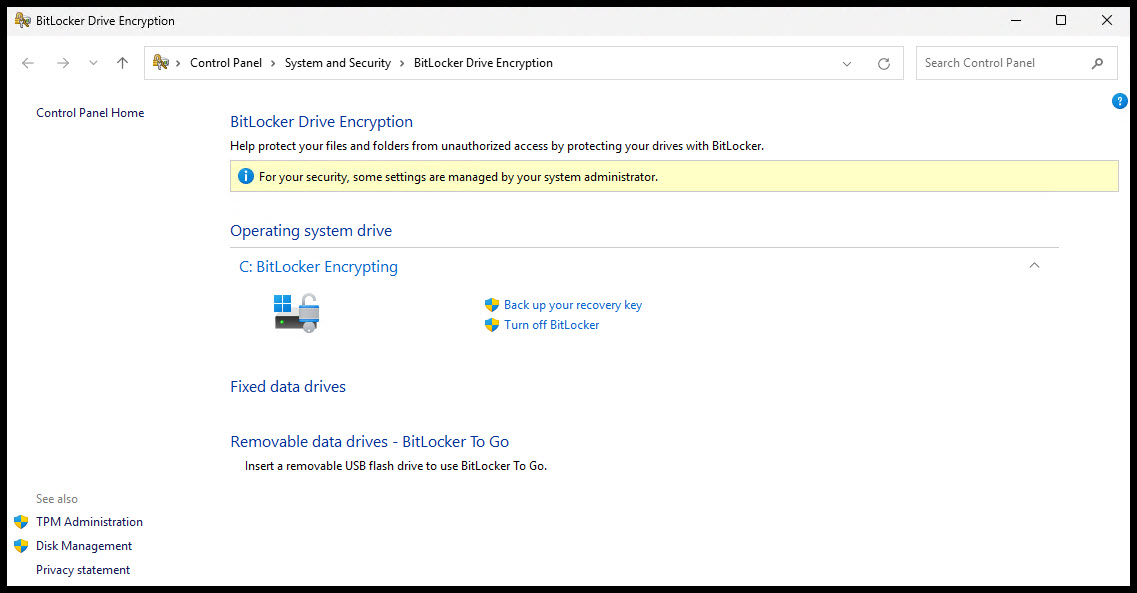The width and height of the screenshot is (1137, 593).
Task: Collapse the C: BitLocker Encrypting section
Action: 1034,265
